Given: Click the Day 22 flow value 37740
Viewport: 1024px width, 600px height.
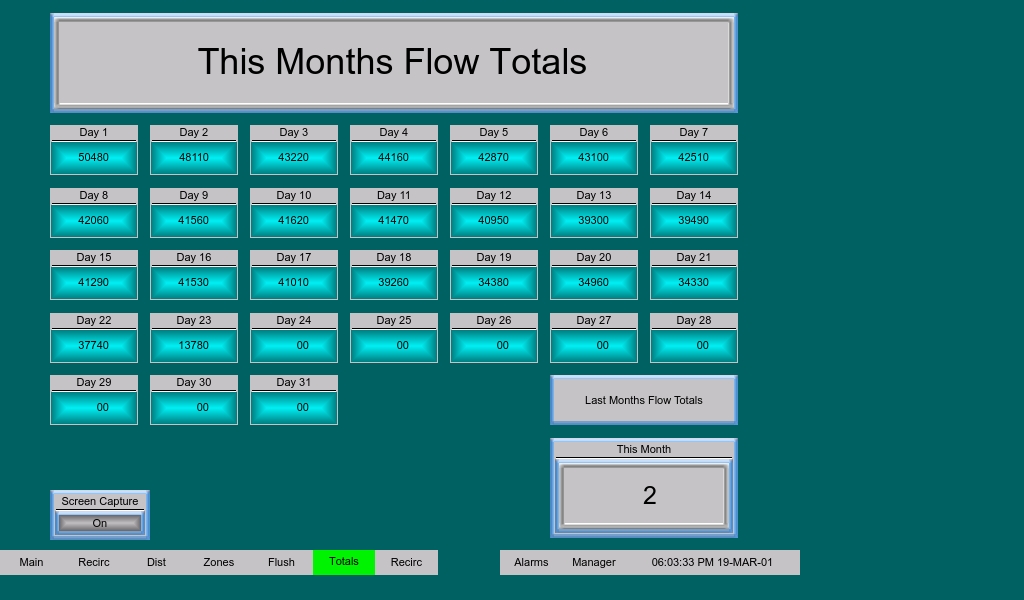Looking at the screenshot, I should click(94, 345).
